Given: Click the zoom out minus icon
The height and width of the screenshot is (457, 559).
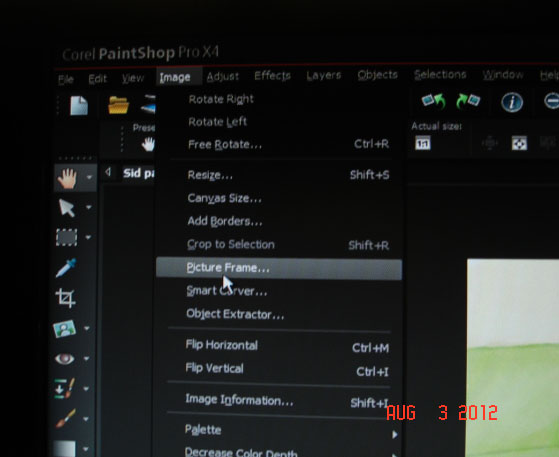Looking at the screenshot, I should [x=552, y=101].
